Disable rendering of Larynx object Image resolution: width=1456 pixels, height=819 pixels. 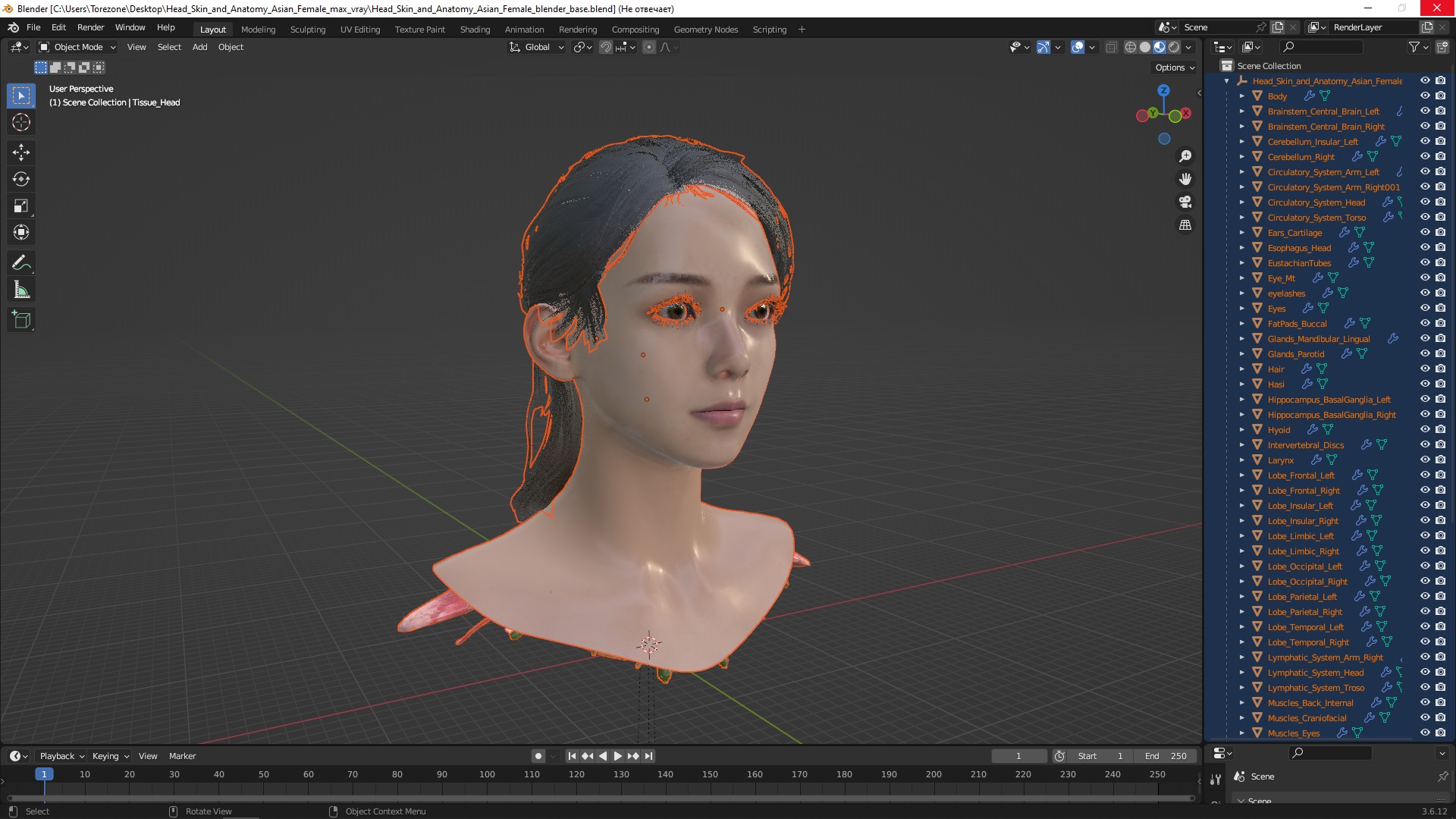pos(1440,460)
